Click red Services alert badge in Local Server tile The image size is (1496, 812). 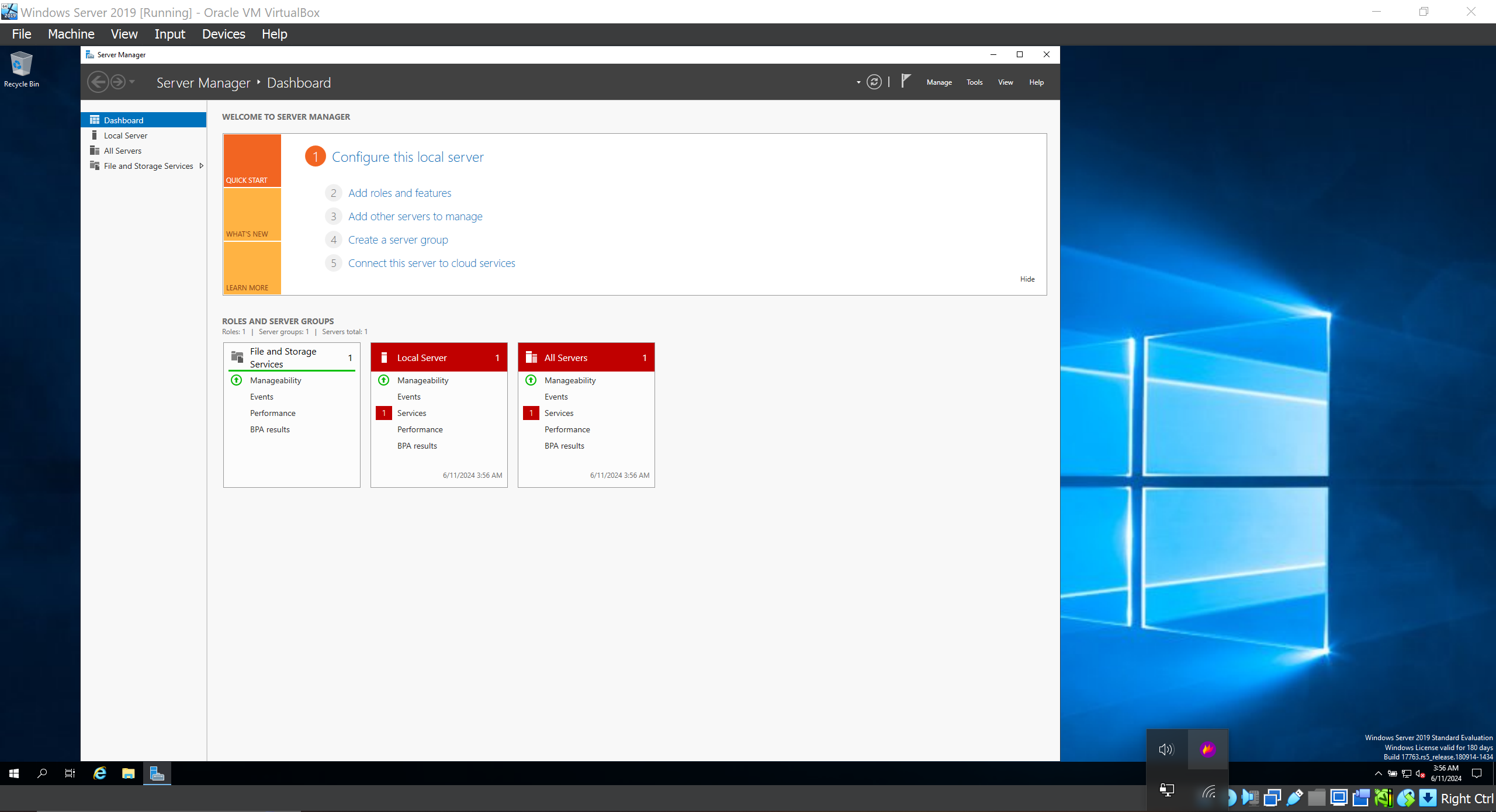click(384, 413)
